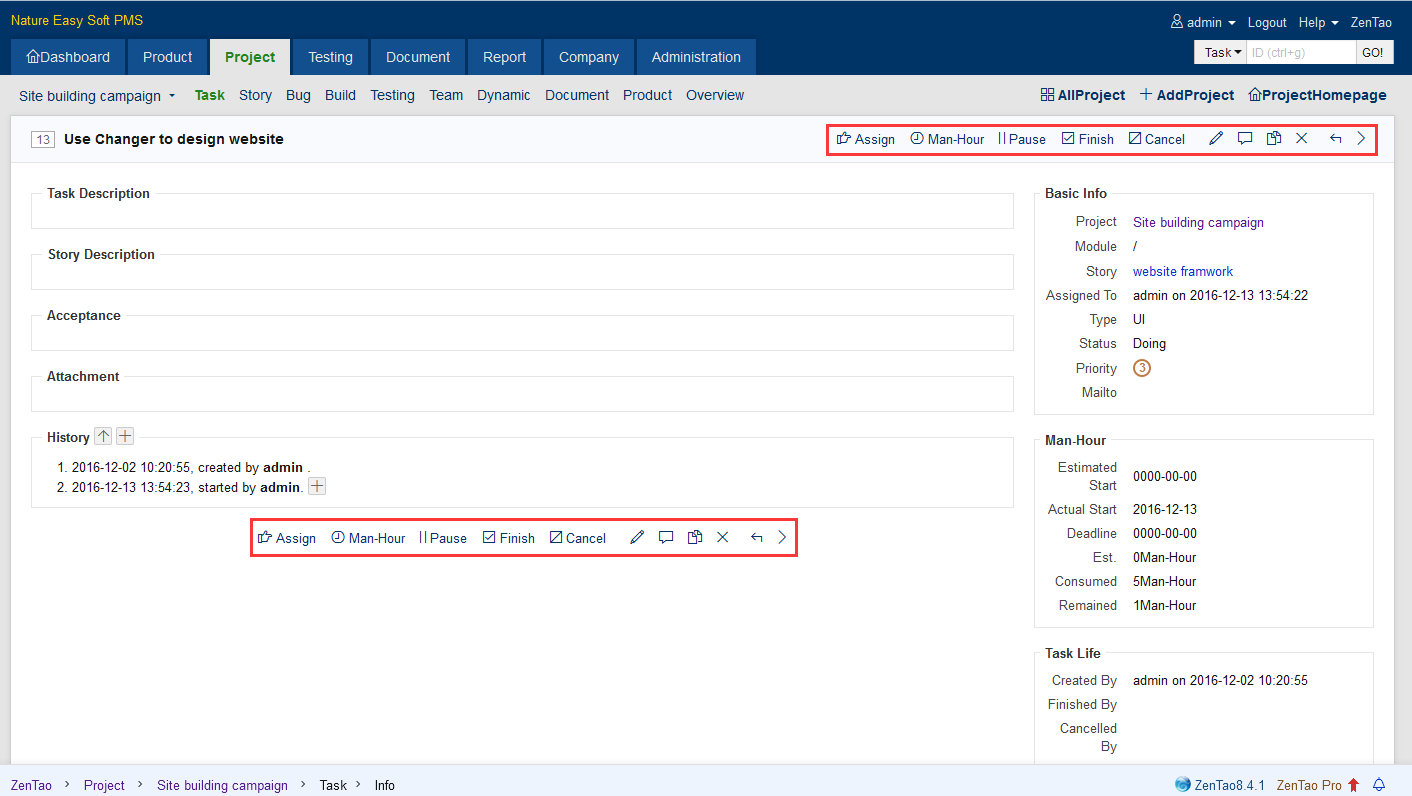This screenshot has height=796, width=1412.
Task: Click the copy task icon in header toolbar
Action: pyautogui.click(x=1273, y=139)
